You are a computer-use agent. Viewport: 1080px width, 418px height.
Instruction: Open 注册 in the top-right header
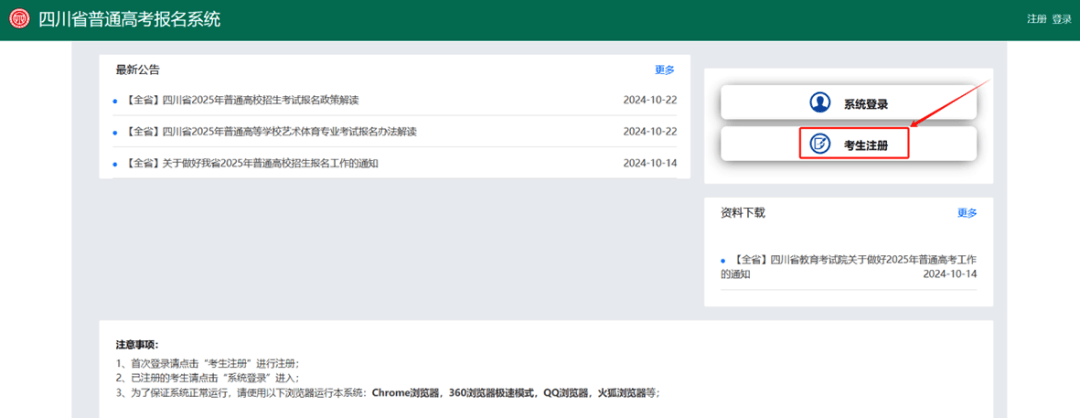[x=1037, y=19]
